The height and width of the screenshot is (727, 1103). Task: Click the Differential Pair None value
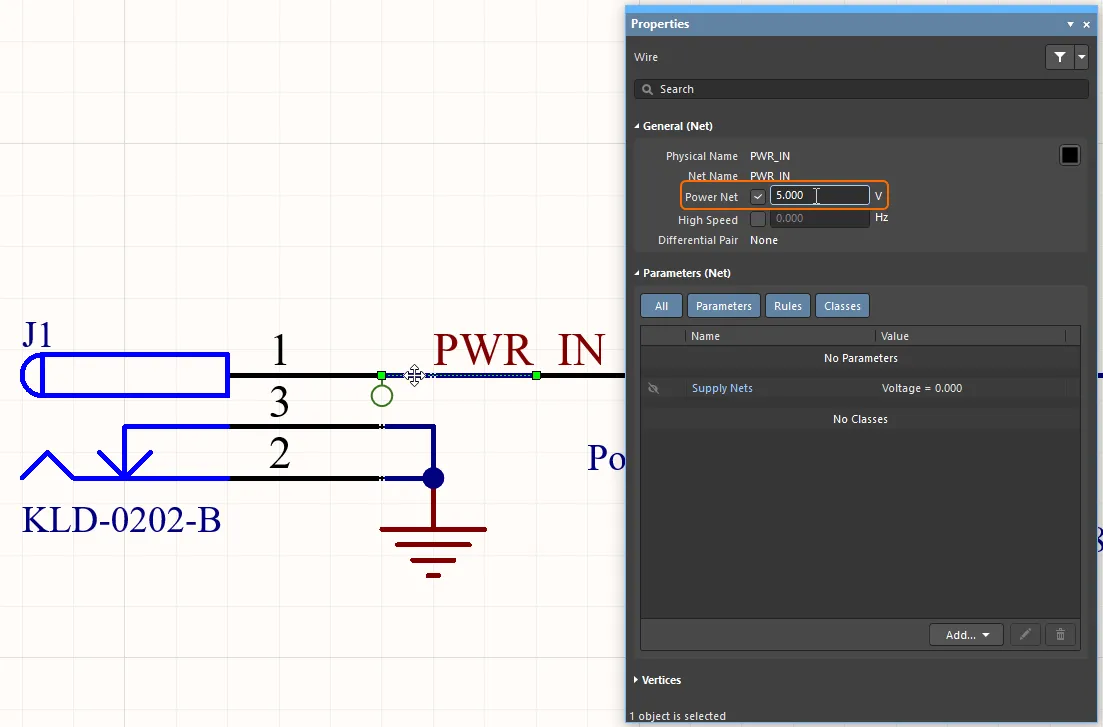764,240
